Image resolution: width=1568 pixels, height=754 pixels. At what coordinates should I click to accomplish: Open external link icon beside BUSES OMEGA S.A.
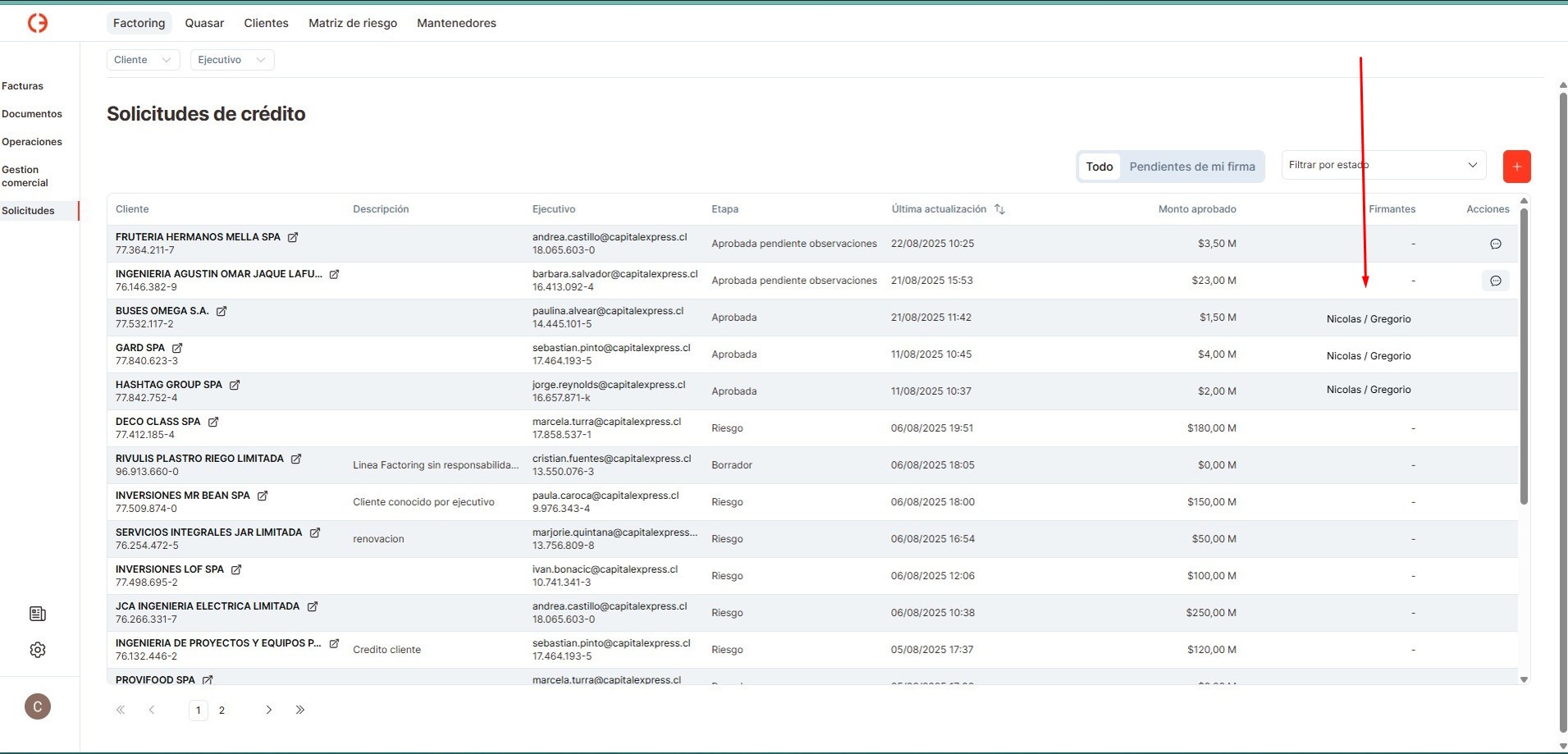click(222, 311)
